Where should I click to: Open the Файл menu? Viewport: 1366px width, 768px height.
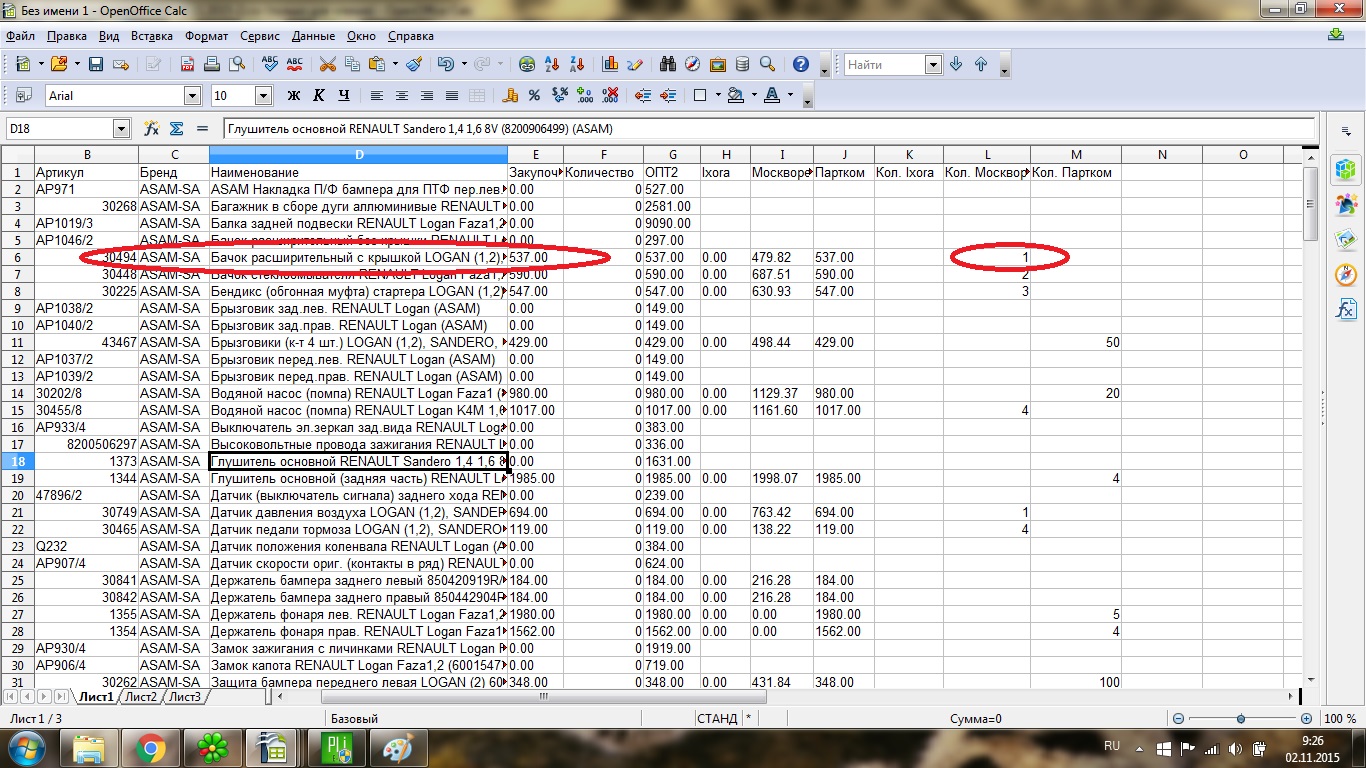click(x=20, y=36)
